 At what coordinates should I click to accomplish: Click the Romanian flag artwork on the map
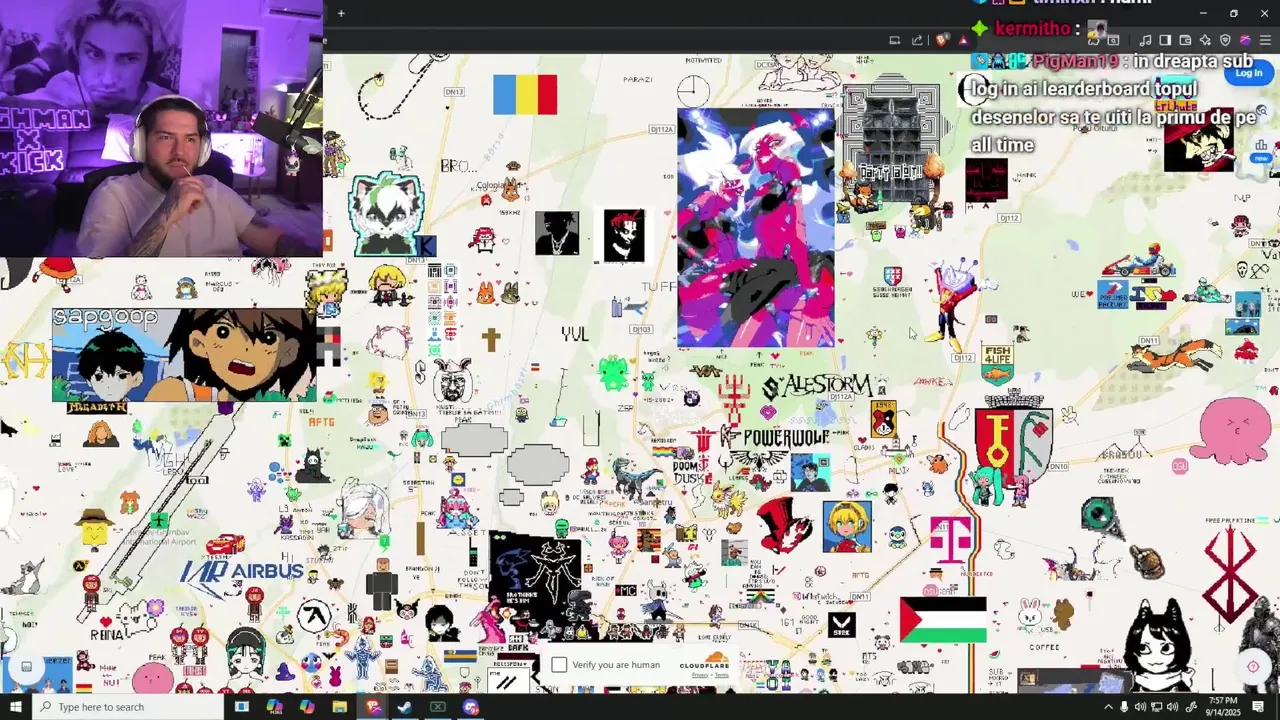click(x=525, y=95)
